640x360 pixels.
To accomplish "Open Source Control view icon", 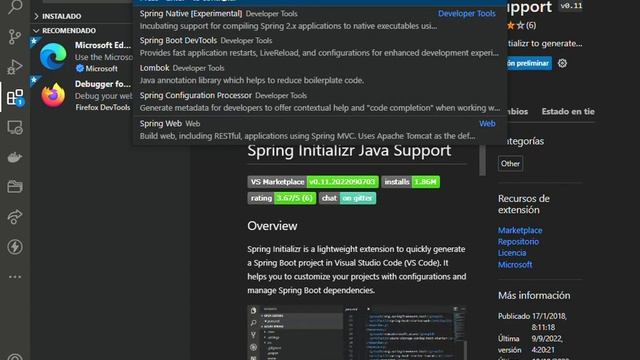I will coord(15,37).
